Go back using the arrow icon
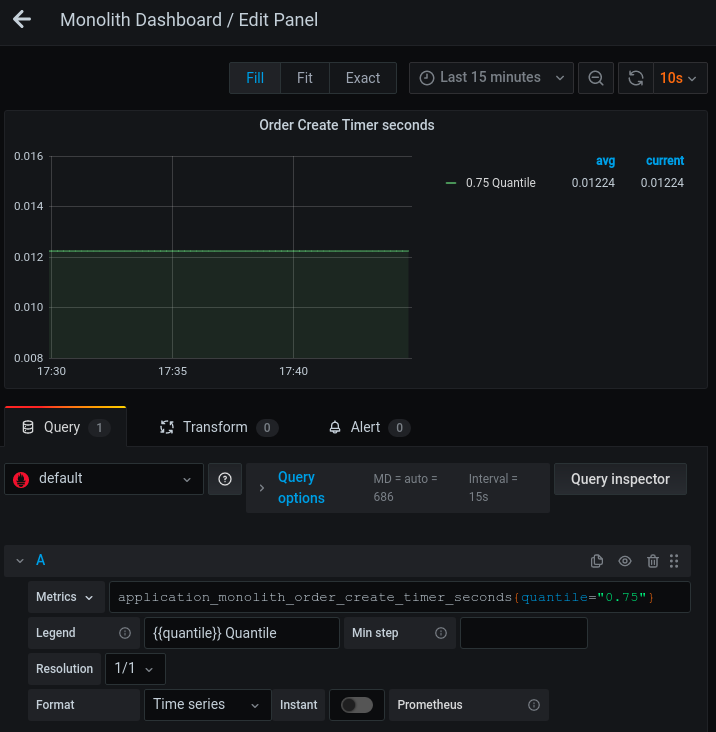The height and width of the screenshot is (732, 716). pyautogui.click(x=22, y=20)
